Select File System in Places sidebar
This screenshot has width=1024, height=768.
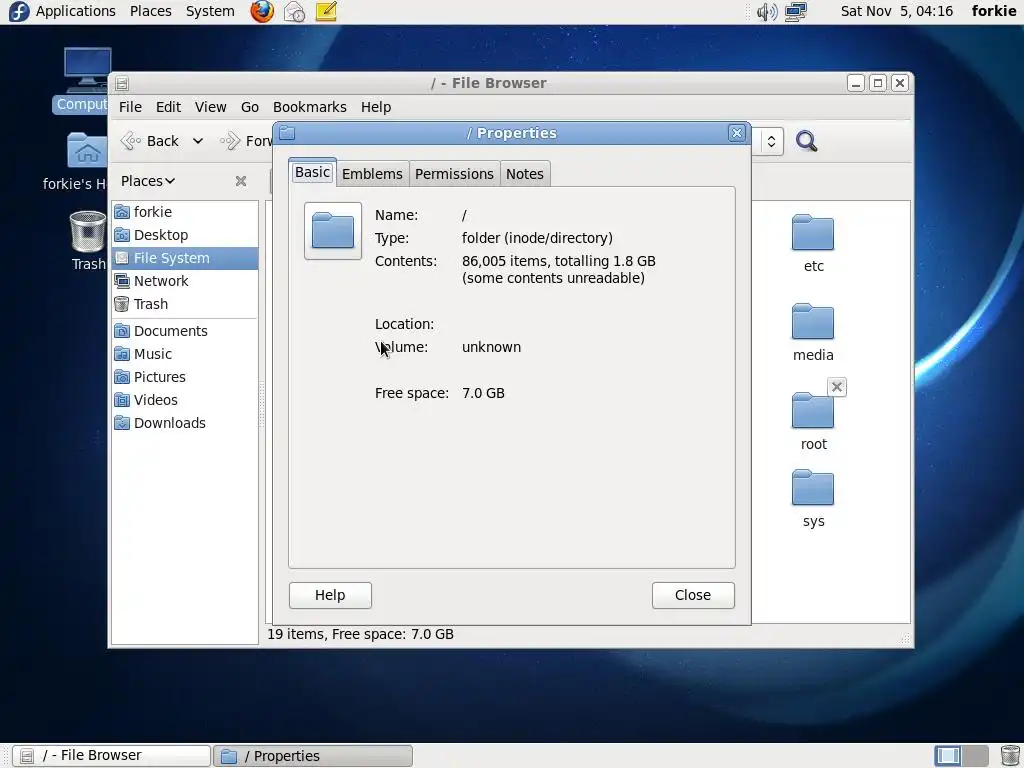pyautogui.click(x=185, y=258)
